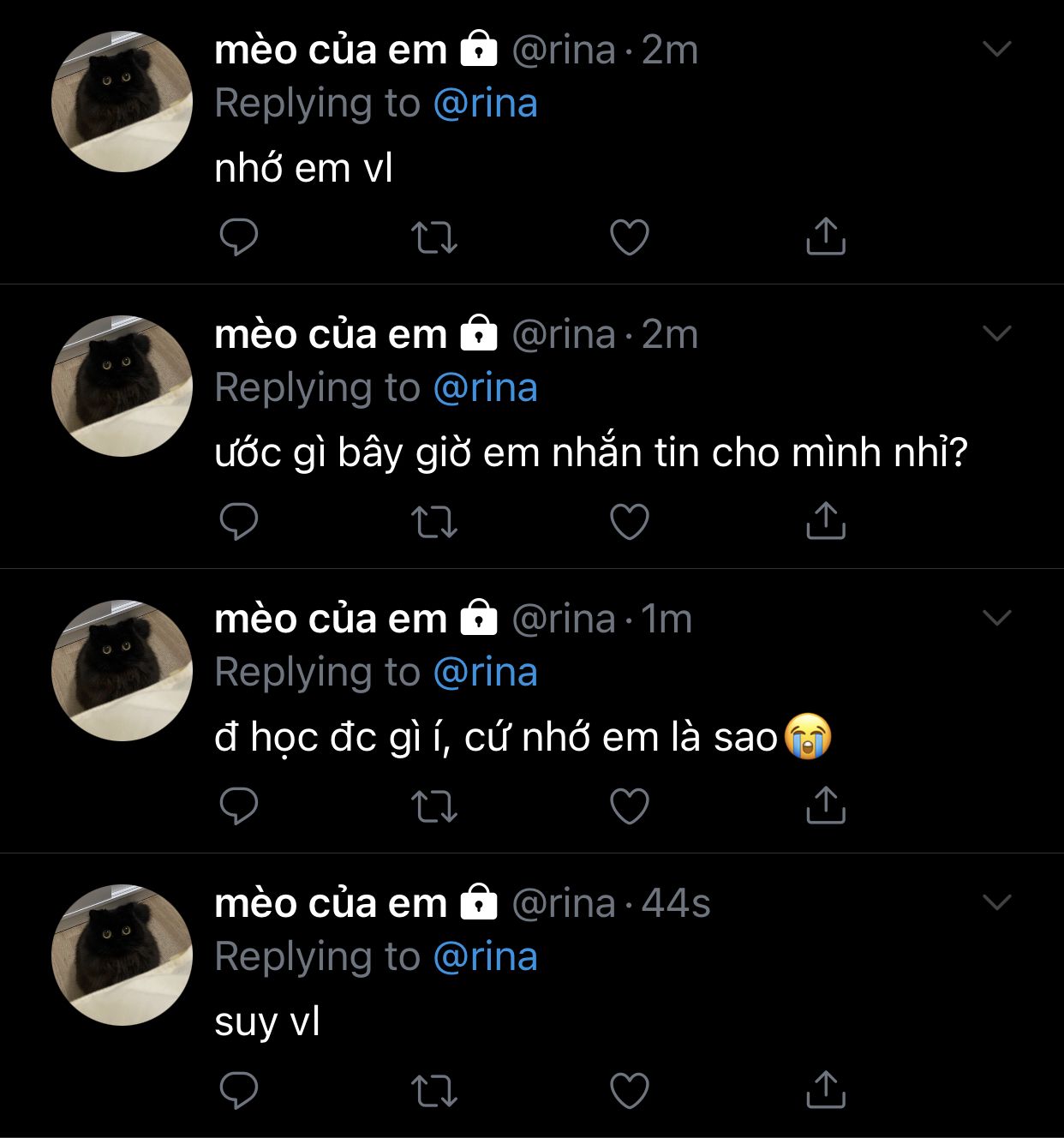Retweet the "đ học đc gì" tweet
This screenshot has width=1064, height=1138.
pyautogui.click(x=434, y=806)
